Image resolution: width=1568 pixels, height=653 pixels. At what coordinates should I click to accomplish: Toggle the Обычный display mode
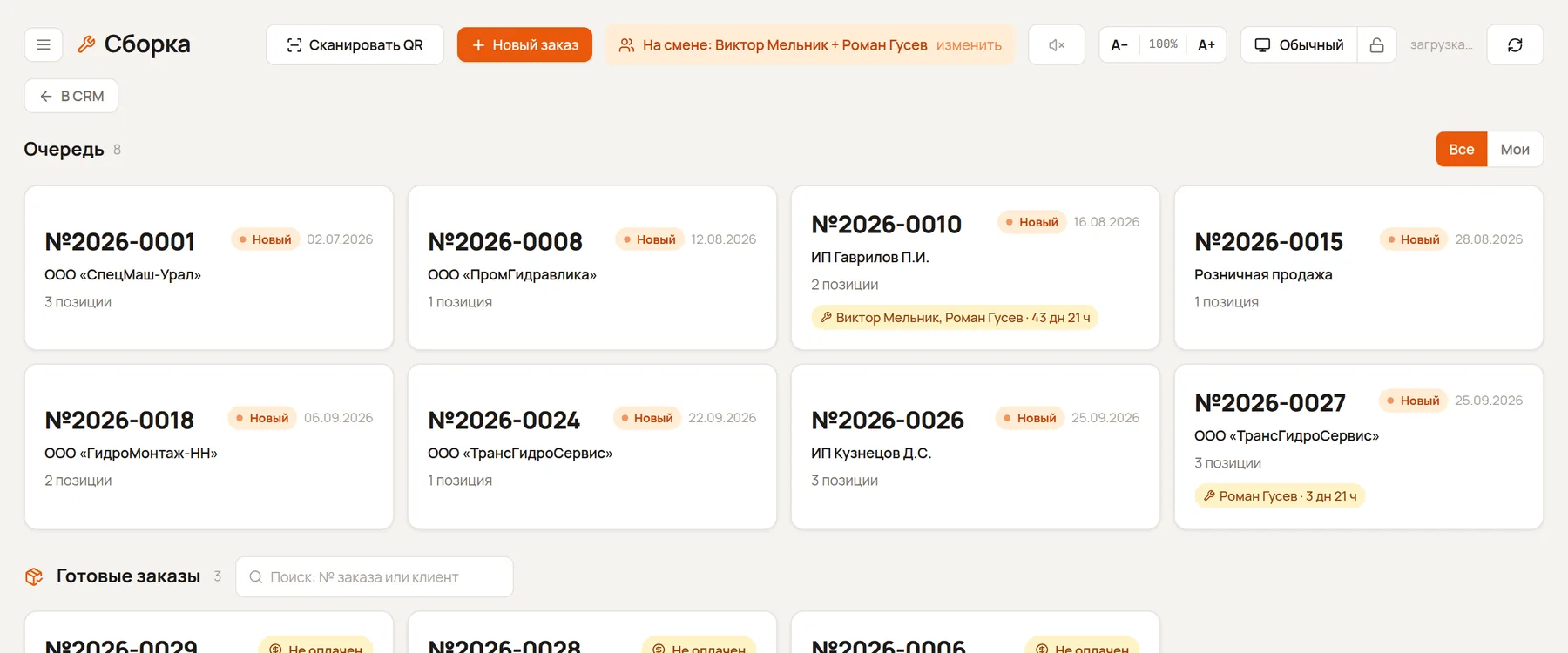[1299, 44]
